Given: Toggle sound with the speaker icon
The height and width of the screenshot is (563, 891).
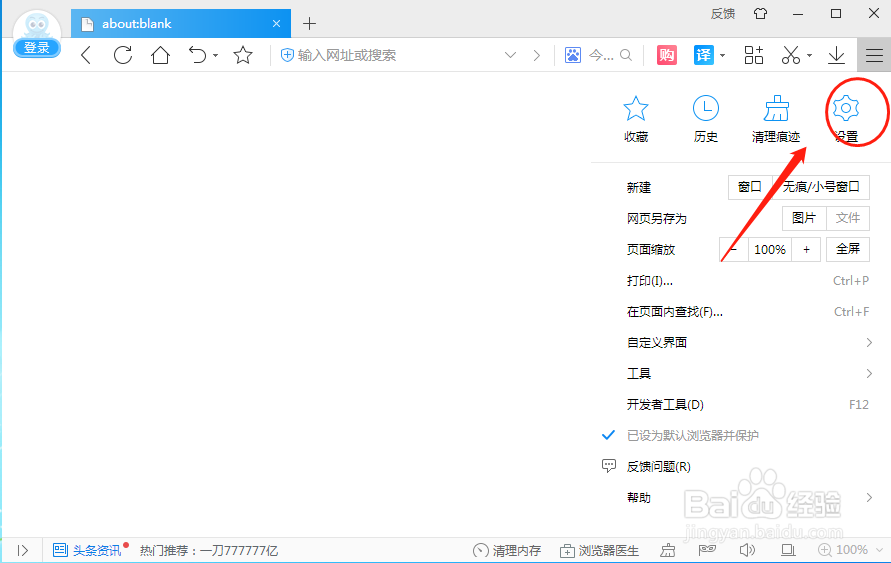Looking at the screenshot, I should tap(747, 550).
